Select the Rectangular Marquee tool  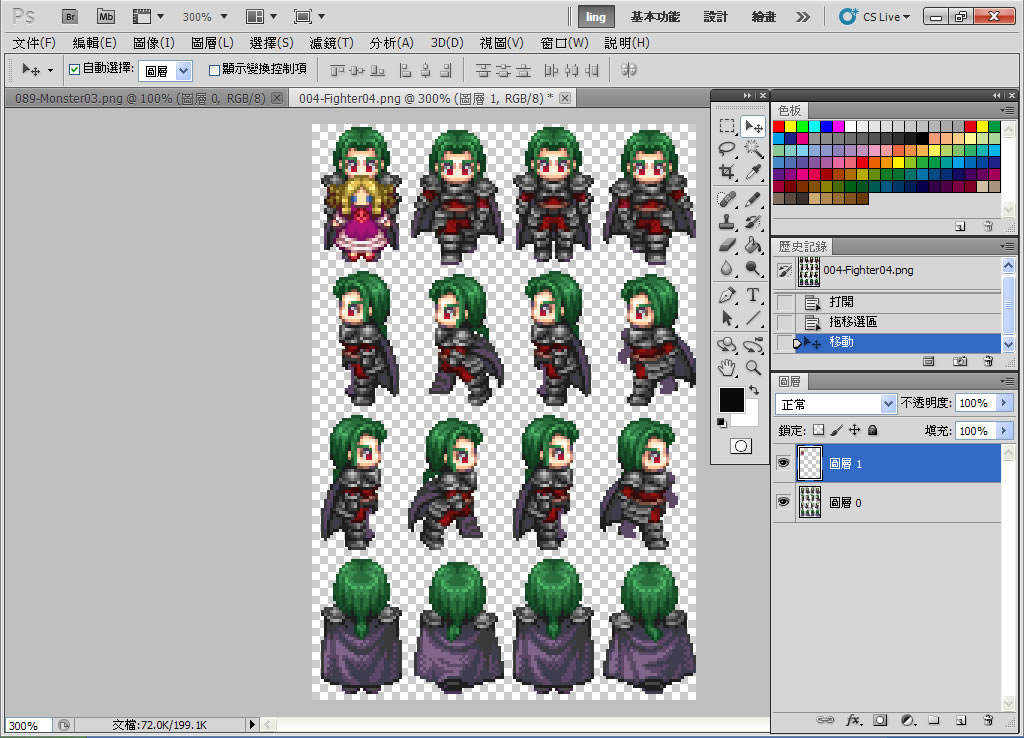pos(727,125)
